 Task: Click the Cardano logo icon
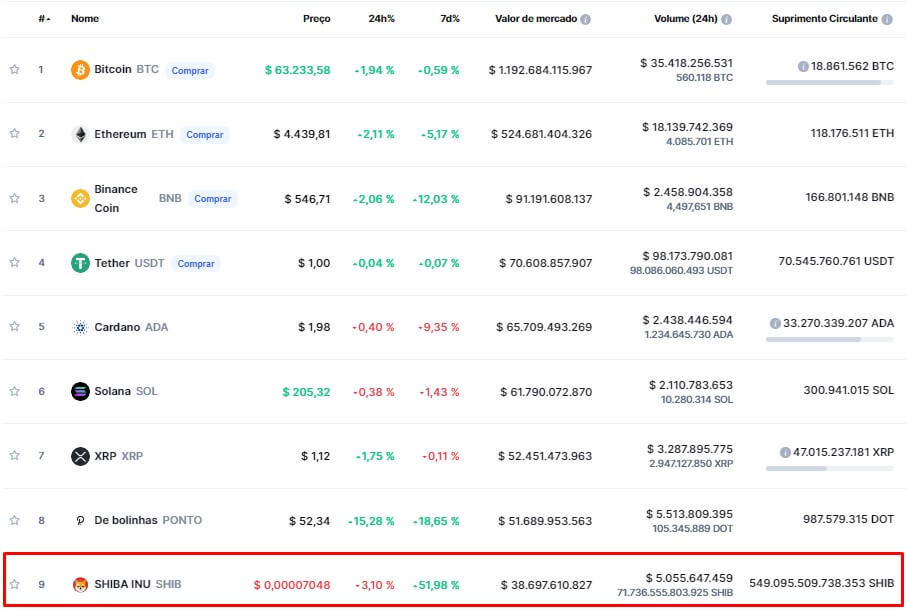80,327
